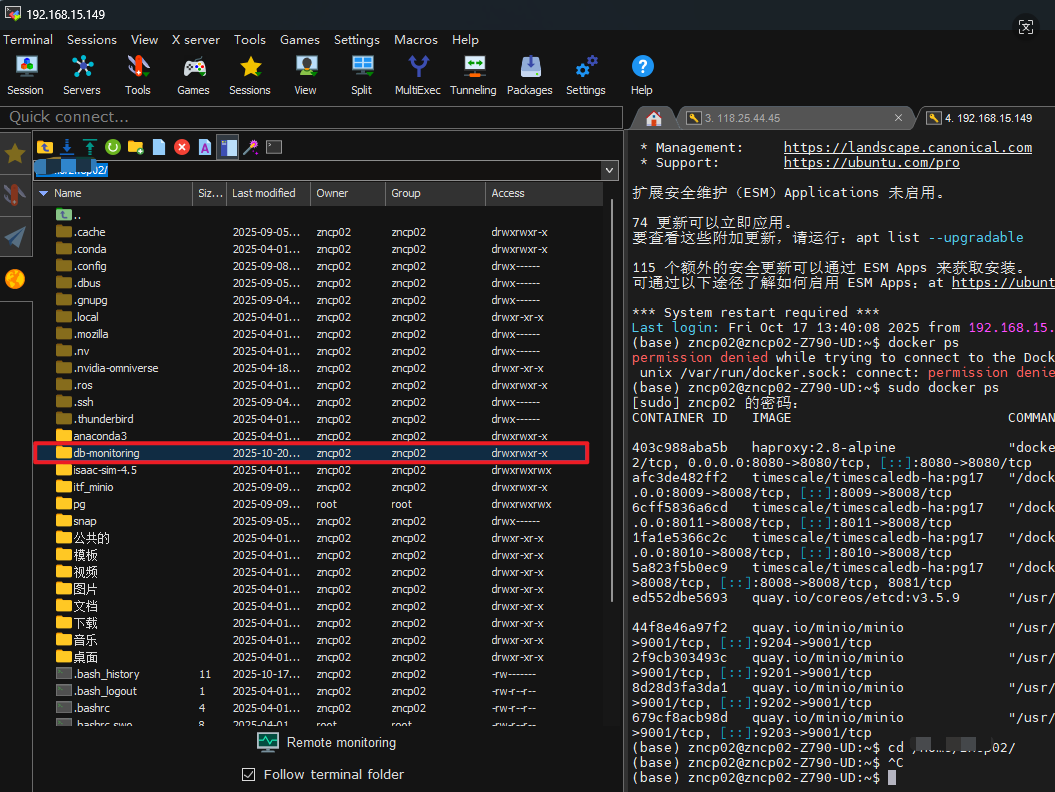Click the download selected files icon

click(67, 147)
